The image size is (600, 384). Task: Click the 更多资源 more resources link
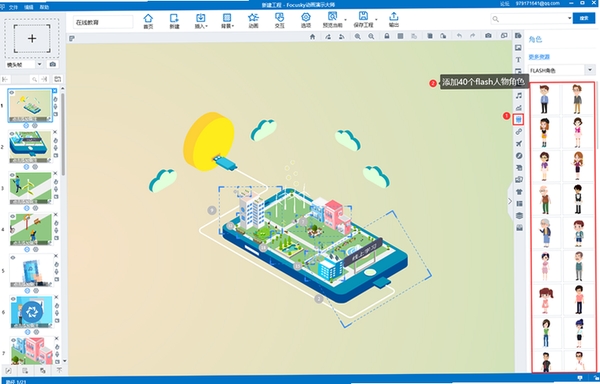pyautogui.click(x=539, y=57)
